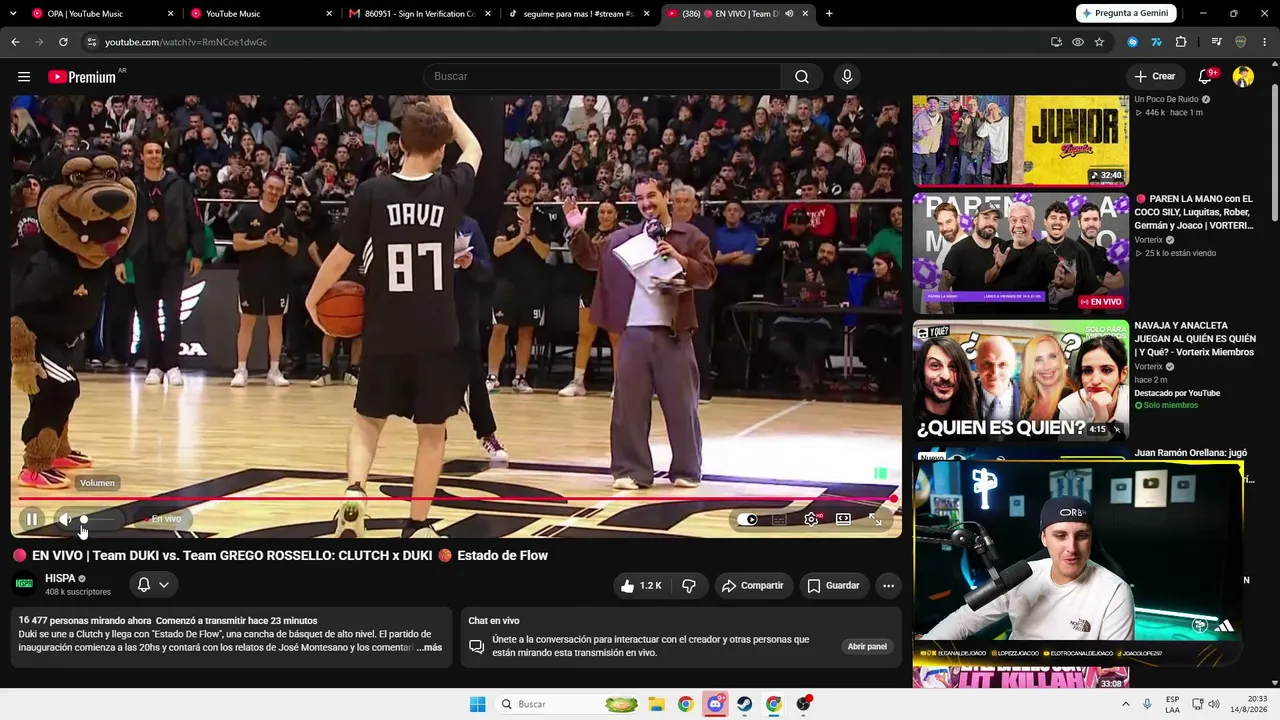Screen dimensions: 1280x720
Task: Click the search magnifier button
Action: [802, 77]
